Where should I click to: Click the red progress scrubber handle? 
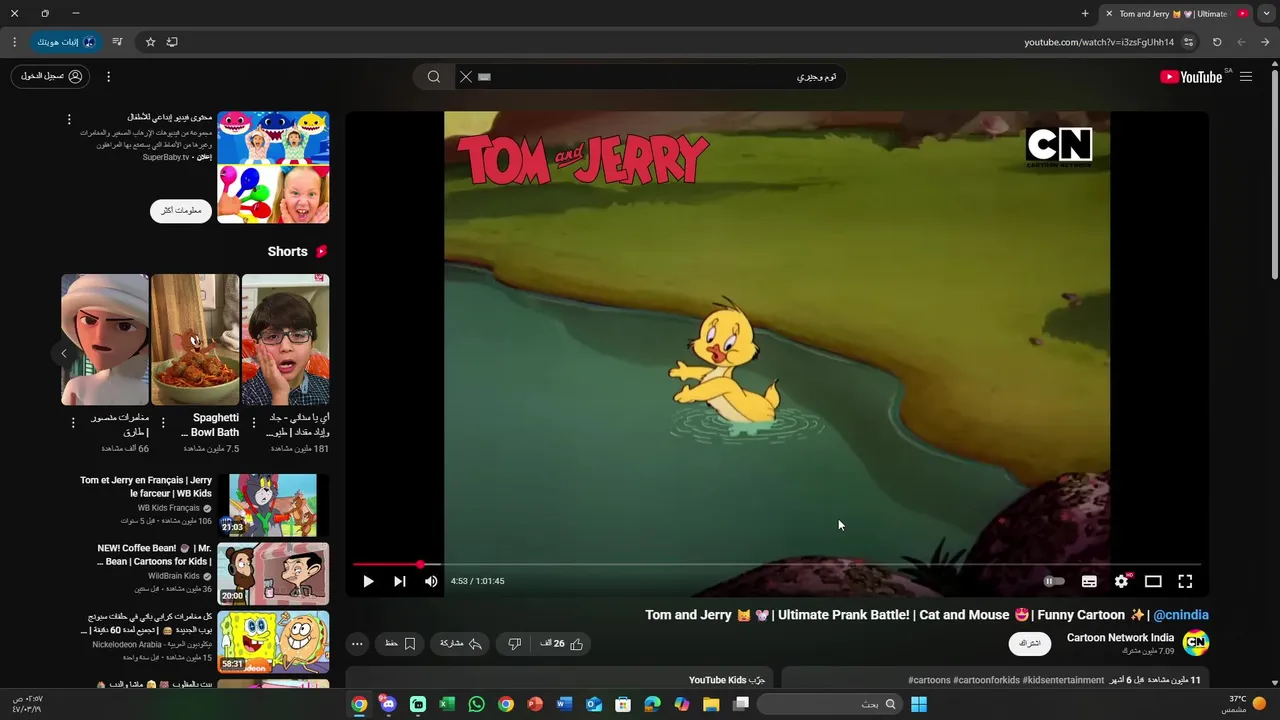[x=420, y=565]
